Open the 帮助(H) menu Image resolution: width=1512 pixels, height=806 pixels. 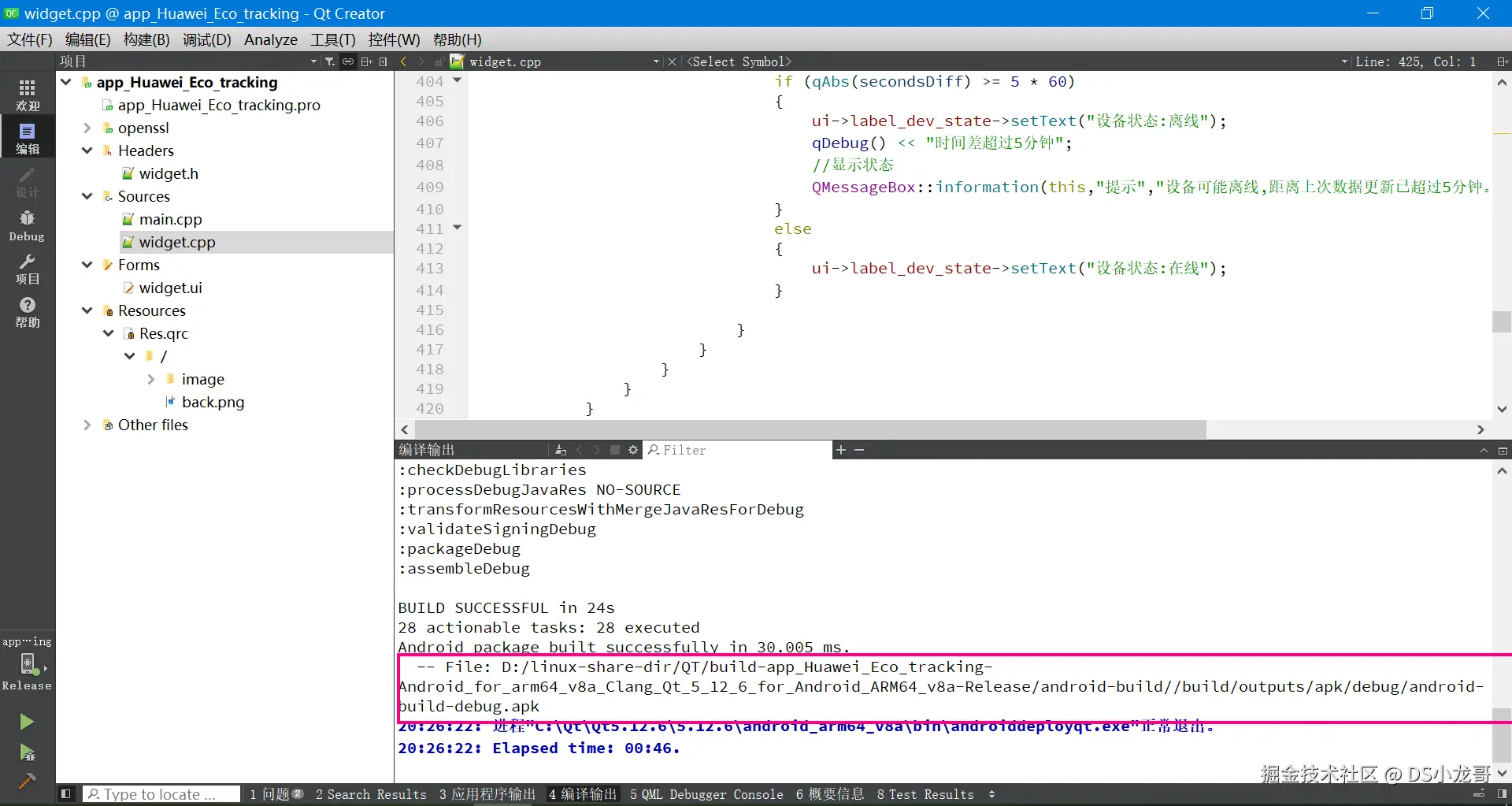pyautogui.click(x=457, y=39)
